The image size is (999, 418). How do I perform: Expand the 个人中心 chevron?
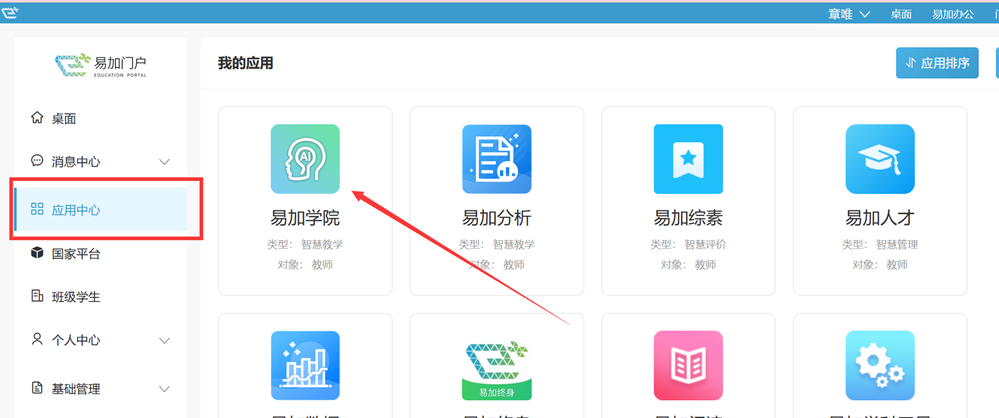164,340
